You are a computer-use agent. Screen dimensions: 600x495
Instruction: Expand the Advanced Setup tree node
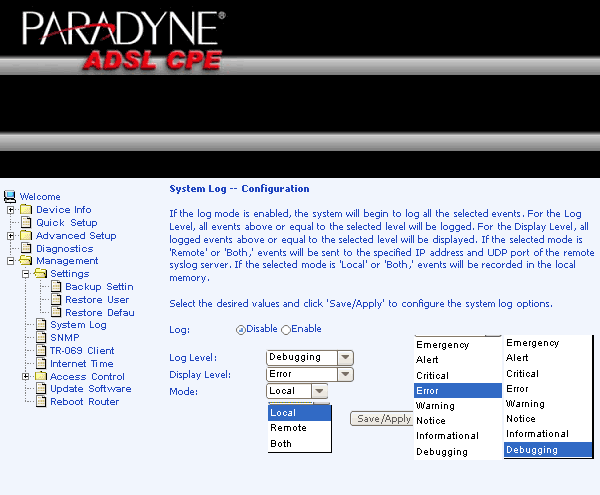(11, 236)
